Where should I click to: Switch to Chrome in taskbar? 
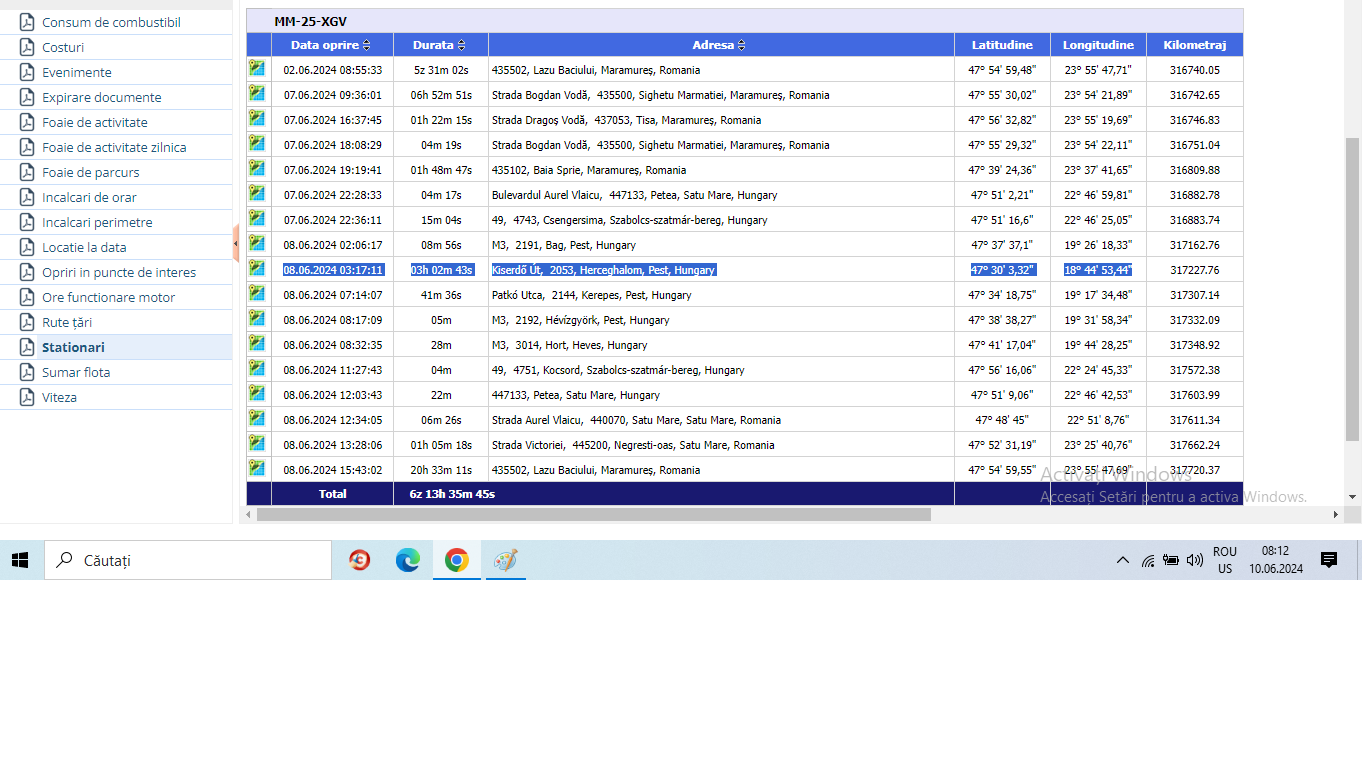tap(456, 560)
